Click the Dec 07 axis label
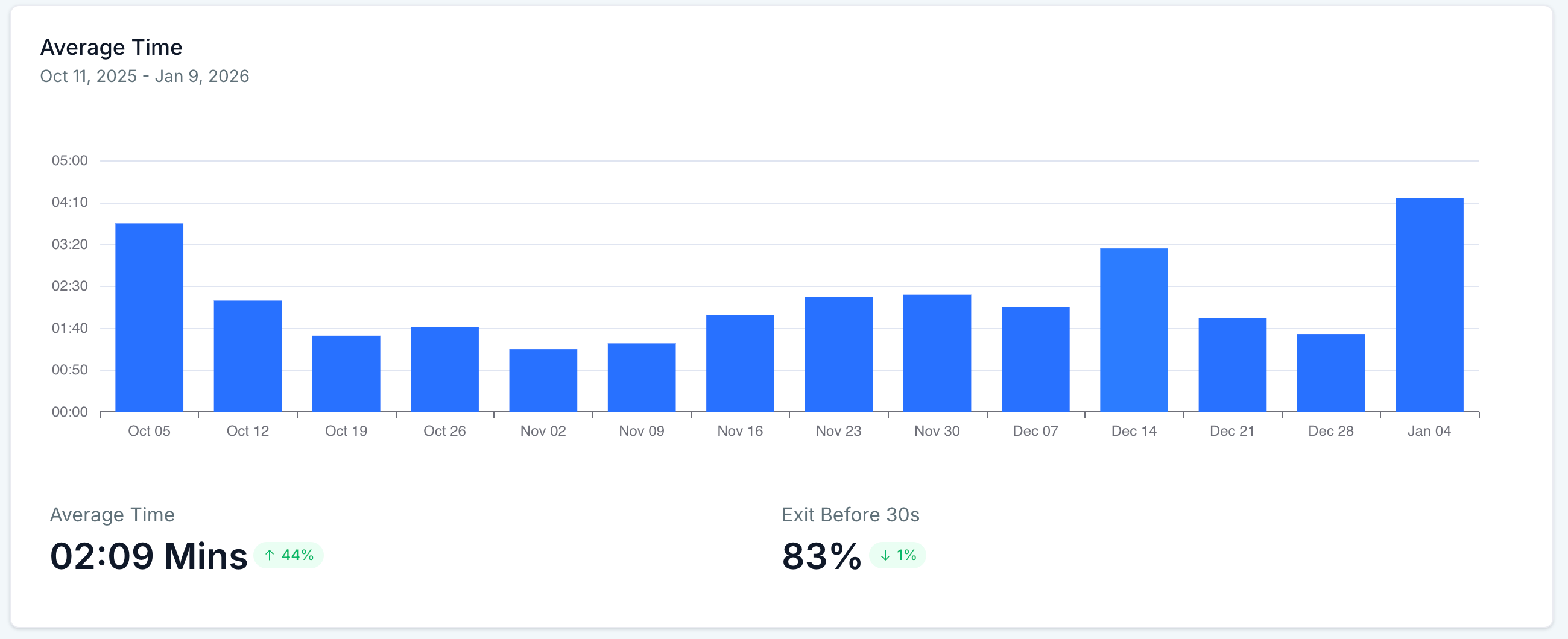Image resolution: width=1568 pixels, height=639 pixels. tap(1035, 430)
